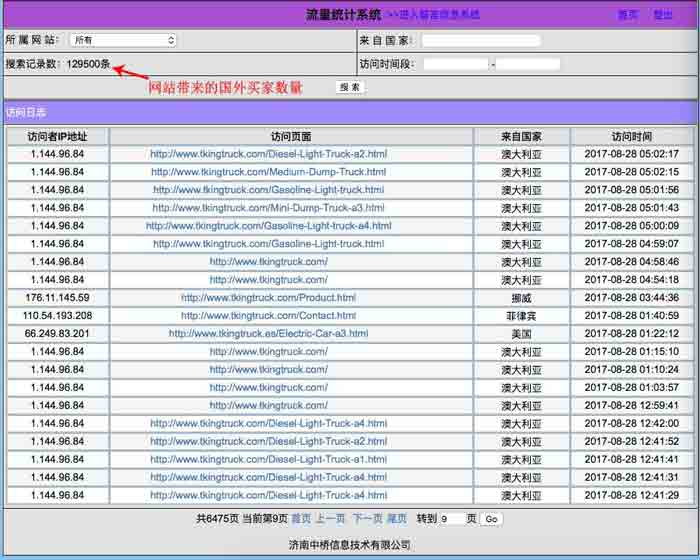Open the 进入留言信息系统 link
The image size is (700, 560).
pyautogui.click(x=433, y=15)
